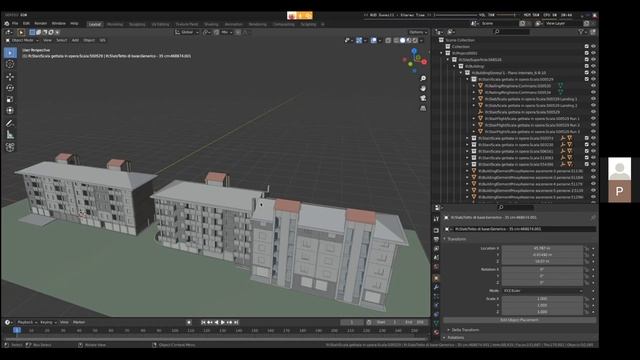
Task: Activate the Rotate tool
Action: [x=10, y=88]
